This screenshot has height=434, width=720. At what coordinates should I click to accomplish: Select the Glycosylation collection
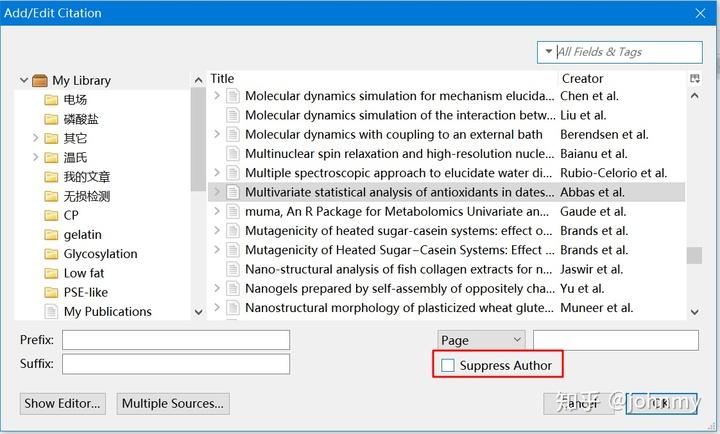[101, 254]
